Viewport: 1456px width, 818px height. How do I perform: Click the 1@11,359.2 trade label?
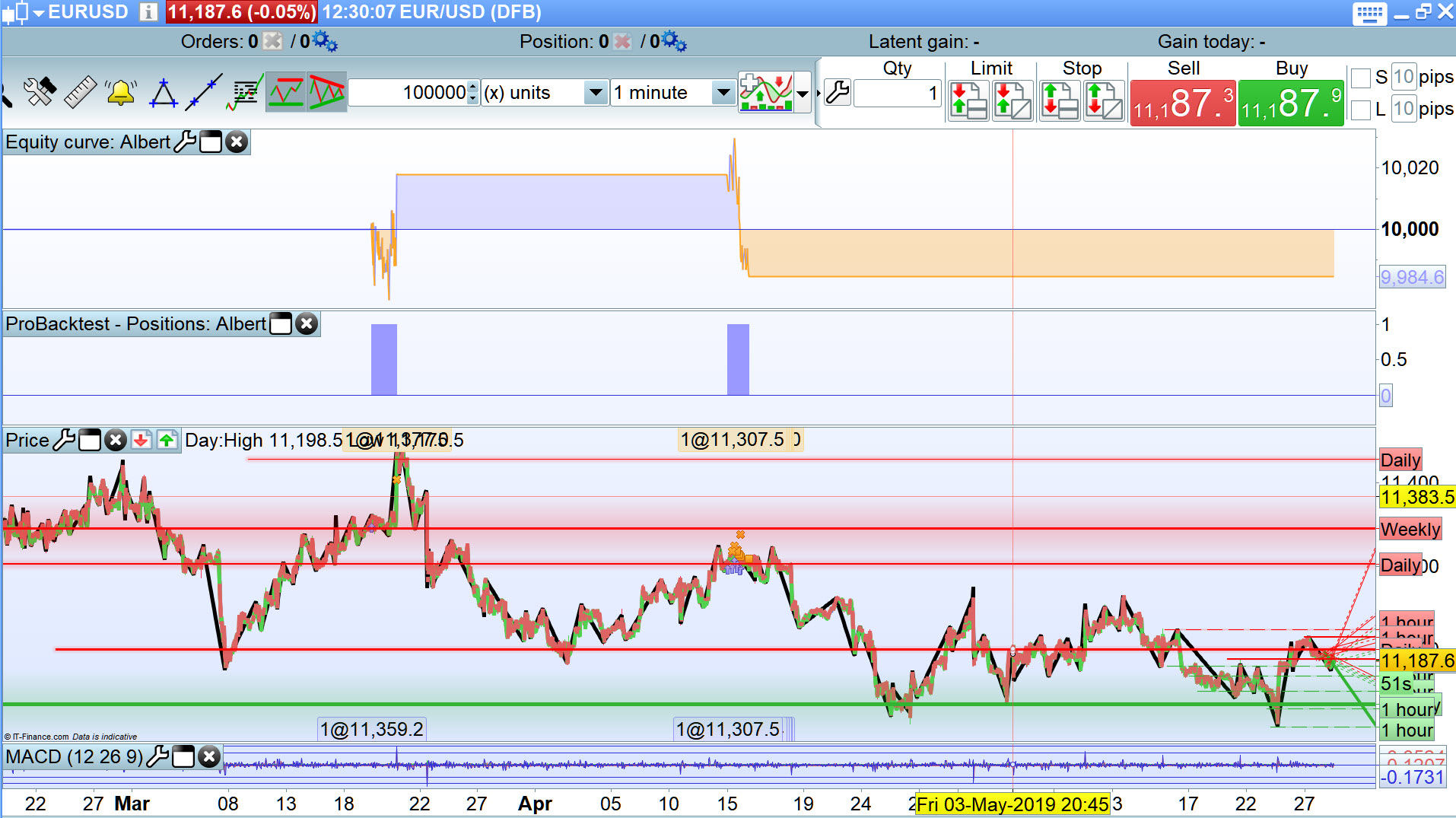(371, 730)
